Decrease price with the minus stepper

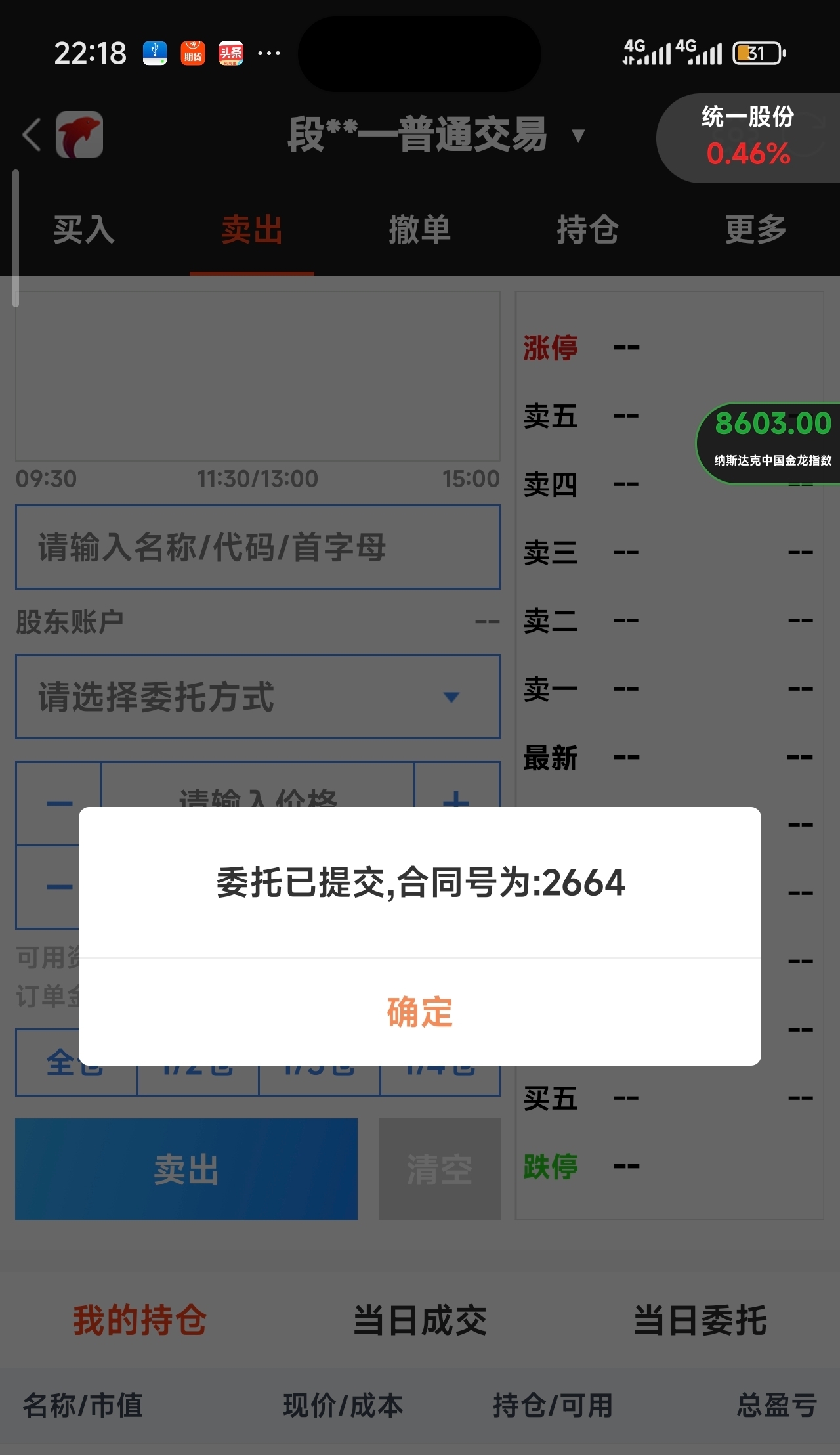pos(59,803)
